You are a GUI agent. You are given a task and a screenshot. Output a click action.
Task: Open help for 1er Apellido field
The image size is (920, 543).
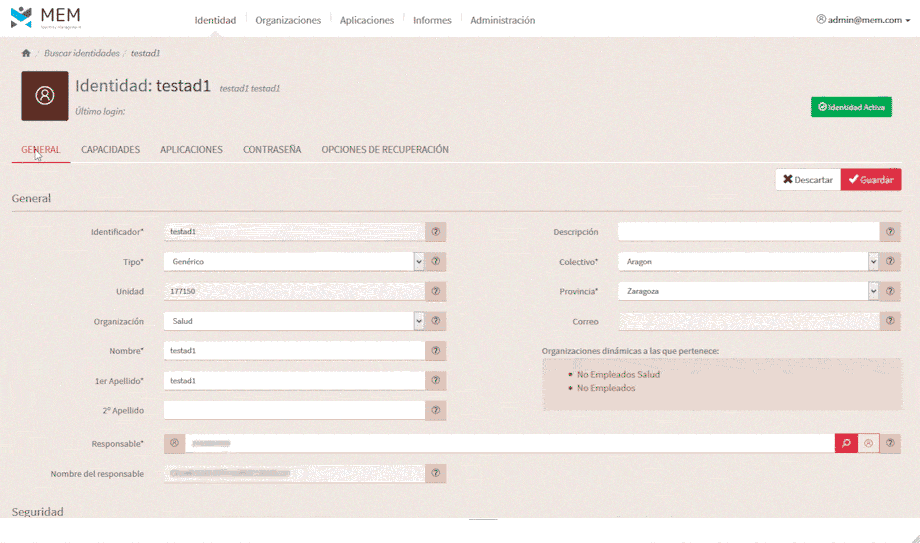[x=435, y=380]
